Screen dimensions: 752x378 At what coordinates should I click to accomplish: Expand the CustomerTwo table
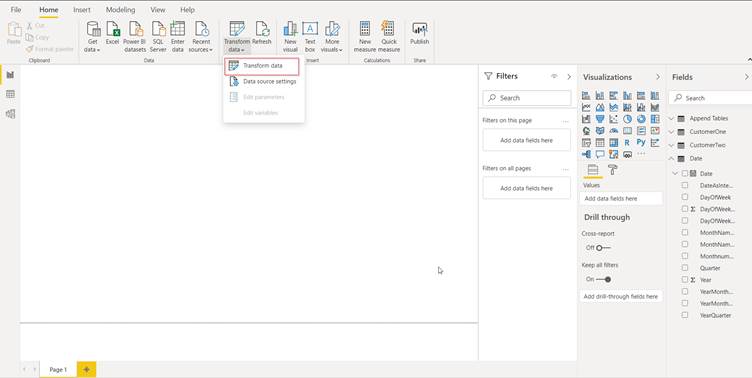pyautogui.click(x=672, y=145)
